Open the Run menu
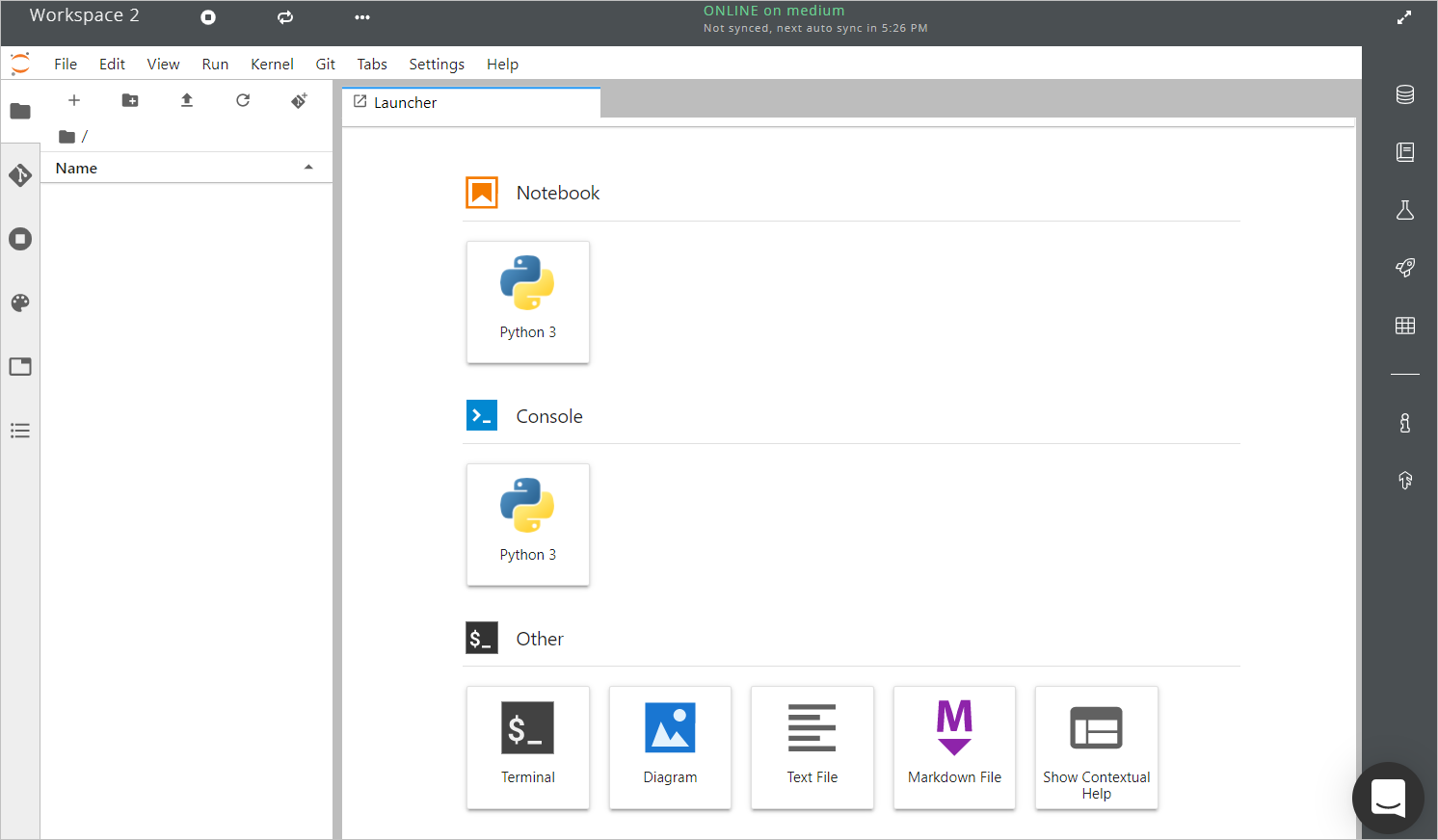Image resolution: width=1438 pixels, height=840 pixels. coord(215,64)
